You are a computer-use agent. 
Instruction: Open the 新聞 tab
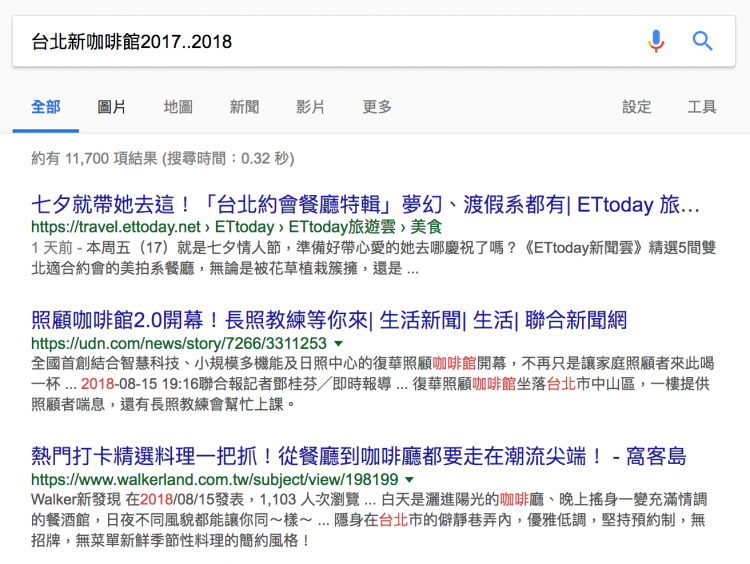pos(244,107)
